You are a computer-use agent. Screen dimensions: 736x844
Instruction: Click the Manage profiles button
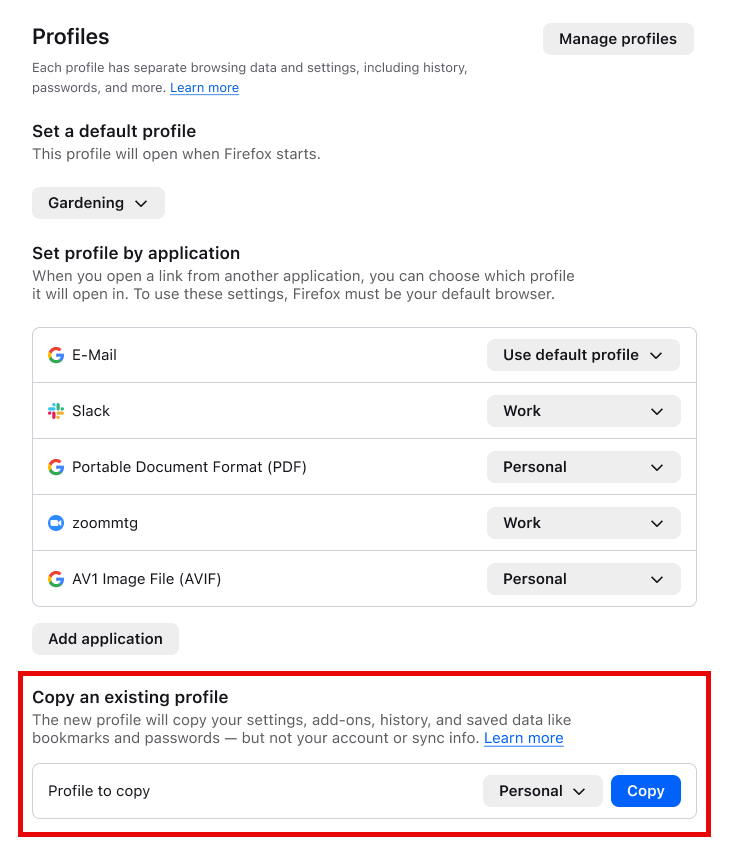618,38
